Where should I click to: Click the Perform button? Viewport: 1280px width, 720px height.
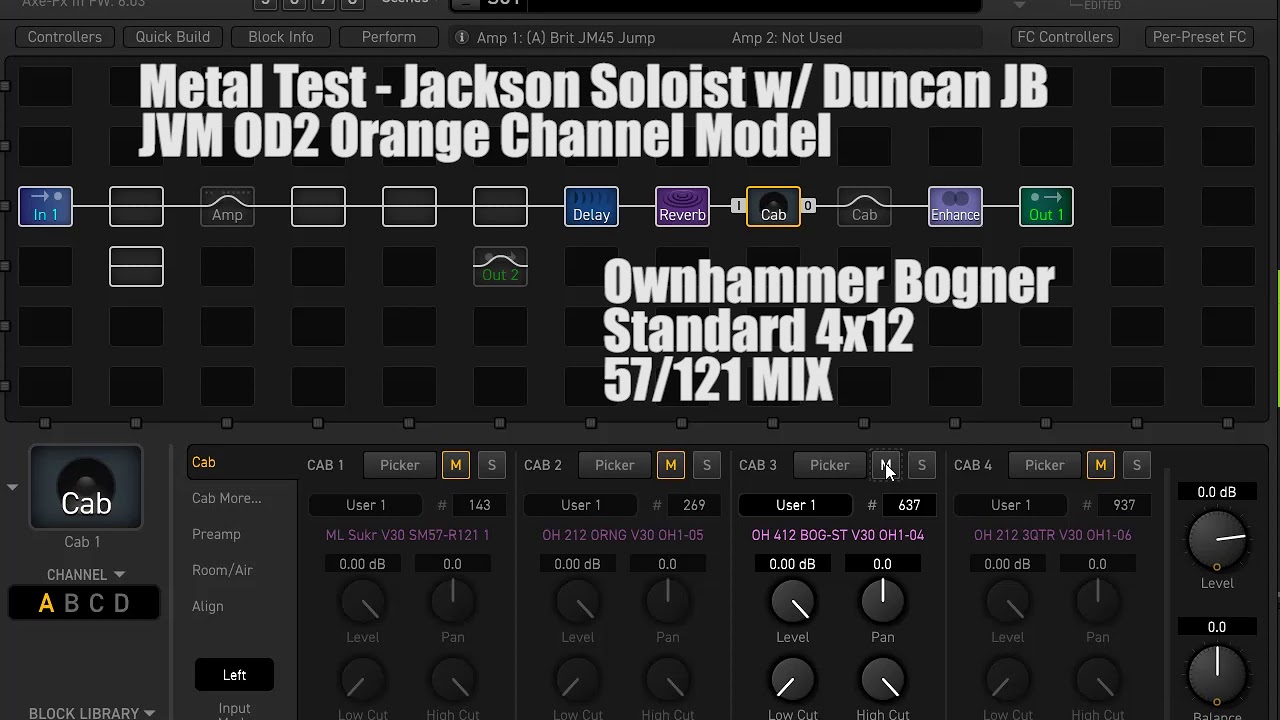coord(389,37)
